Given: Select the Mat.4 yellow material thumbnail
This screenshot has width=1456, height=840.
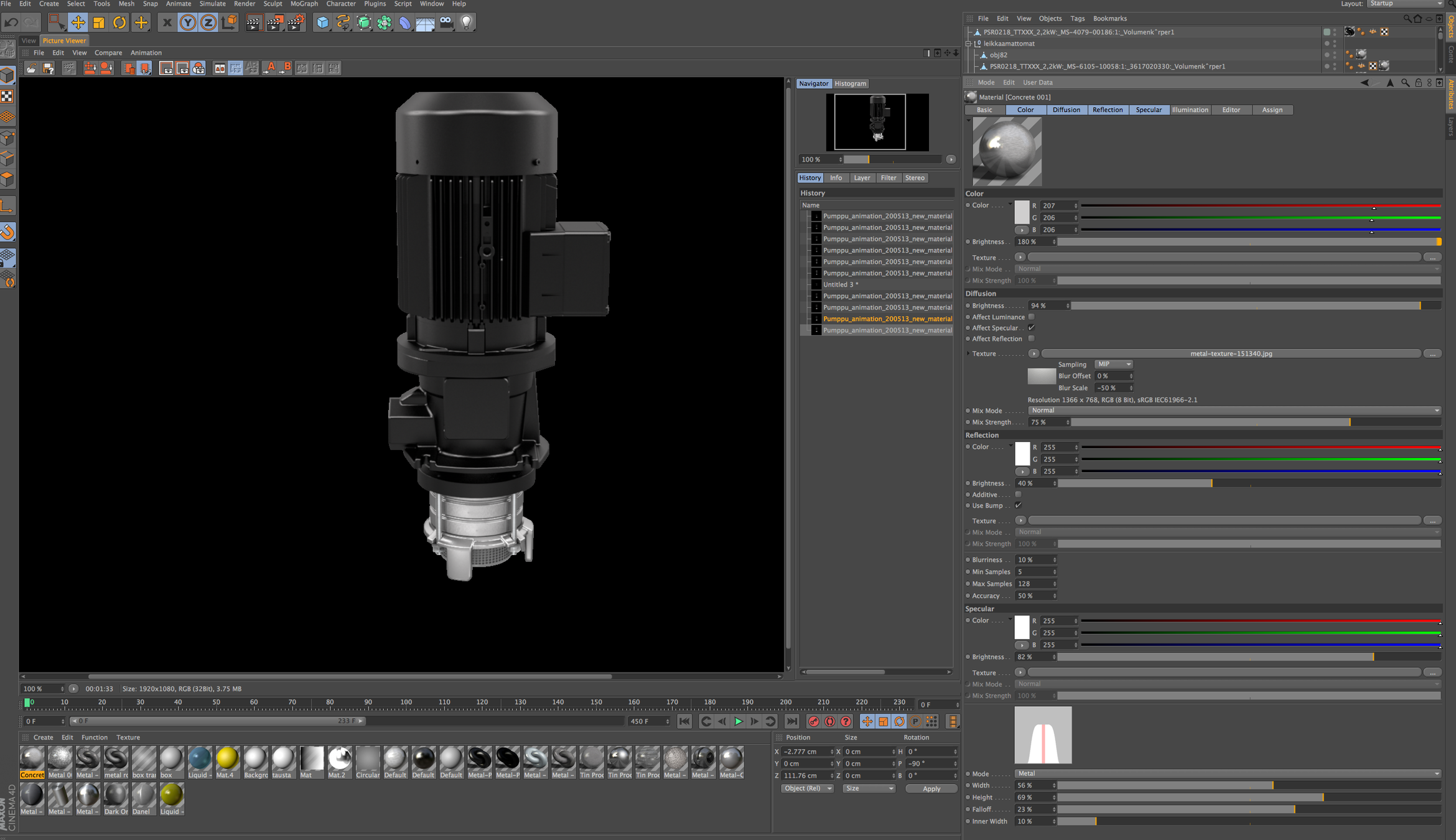Looking at the screenshot, I should click(227, 759).
